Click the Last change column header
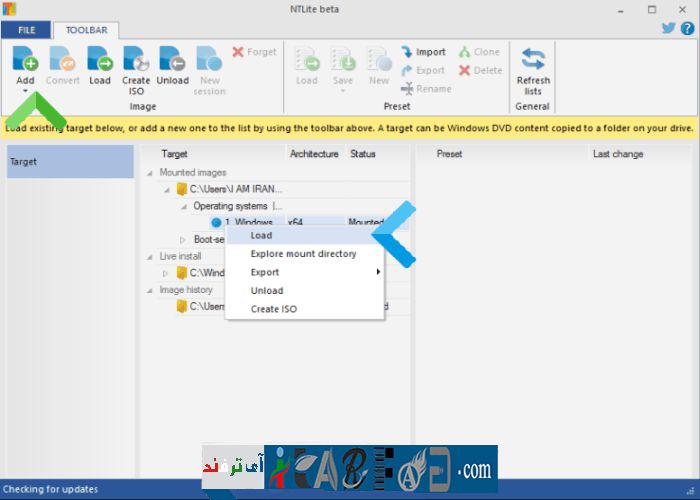The width and height of the screenshot is (700, 500). 618,154
